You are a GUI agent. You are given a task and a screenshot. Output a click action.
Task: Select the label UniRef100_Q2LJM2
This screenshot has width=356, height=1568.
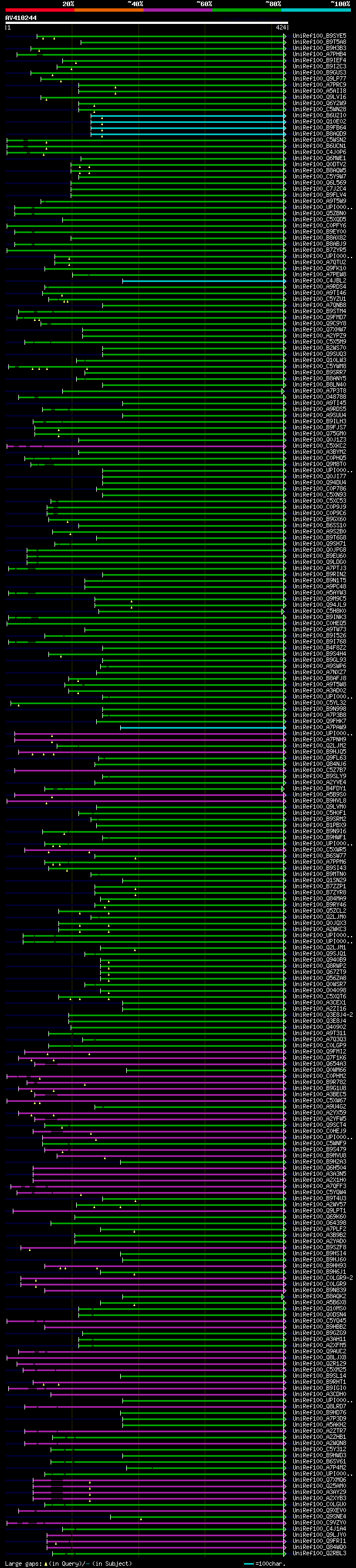click(x=319, y=746)
